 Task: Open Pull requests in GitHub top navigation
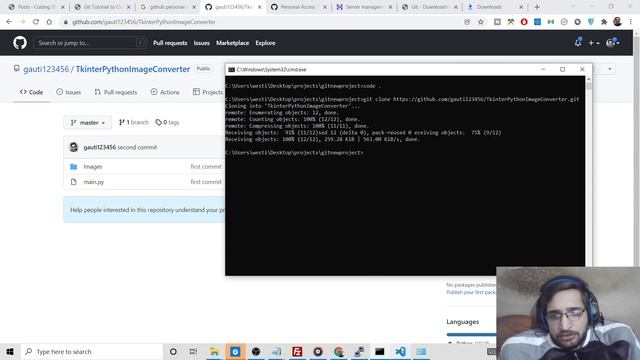170,43
